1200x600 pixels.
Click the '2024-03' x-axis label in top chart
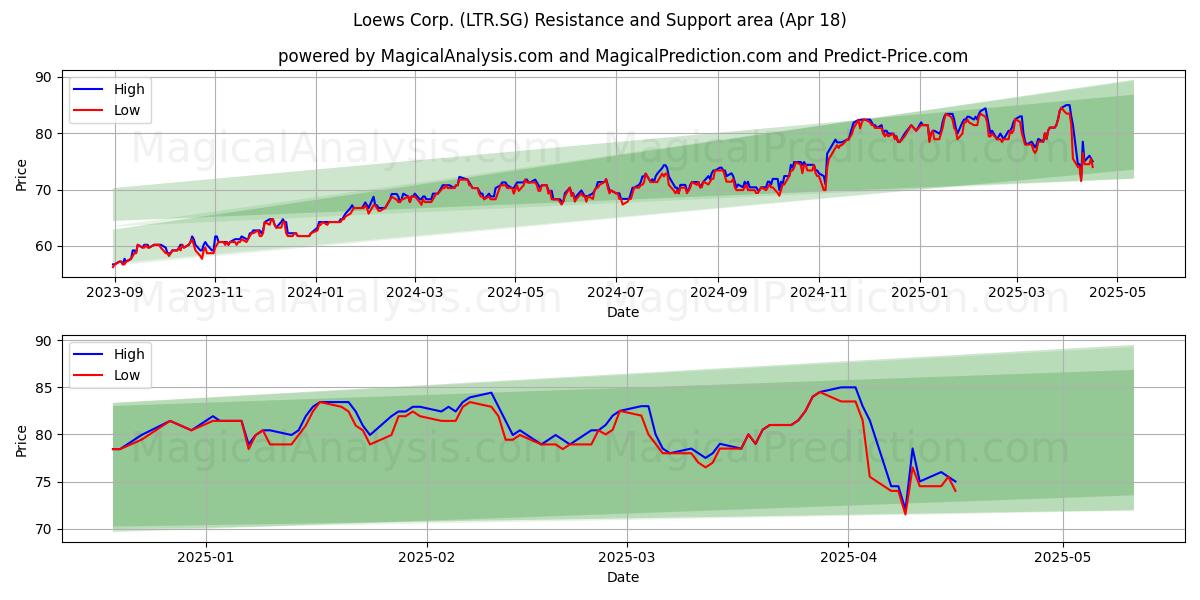pos(415,292)
